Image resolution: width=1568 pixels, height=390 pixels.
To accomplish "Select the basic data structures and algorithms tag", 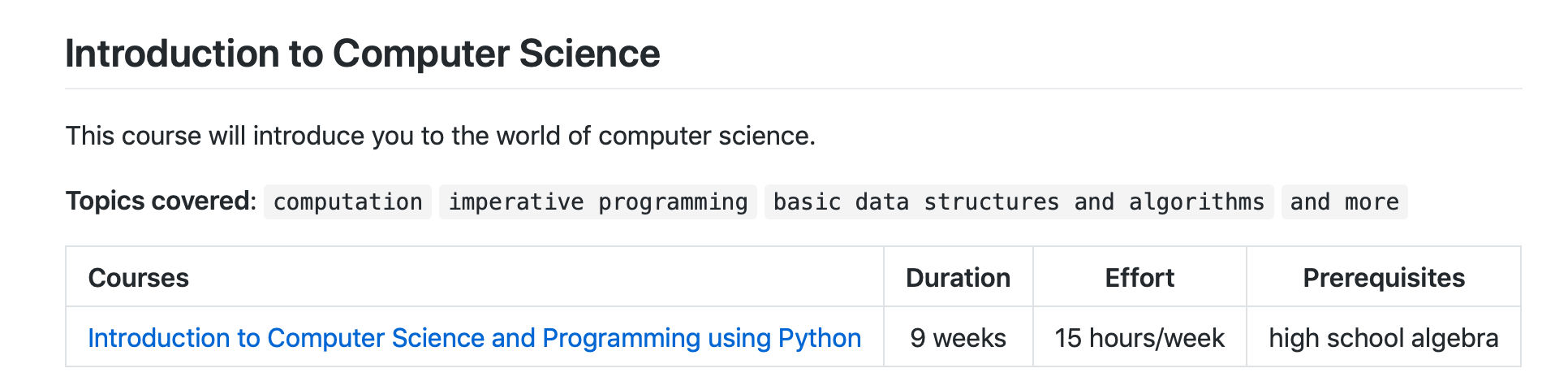I will (x=1019, y=201).
